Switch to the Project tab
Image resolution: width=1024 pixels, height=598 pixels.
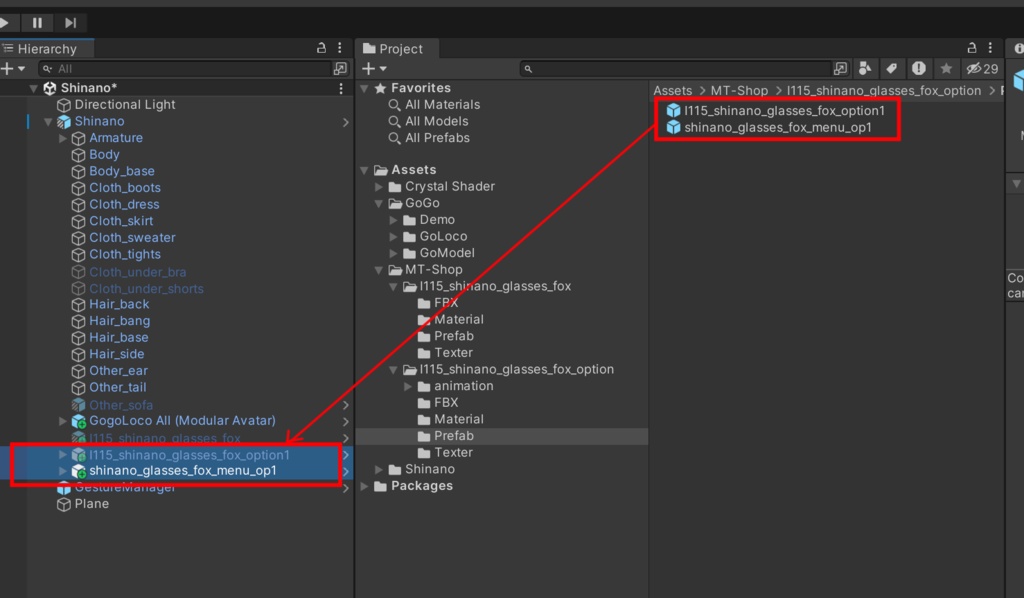point(397,49)
